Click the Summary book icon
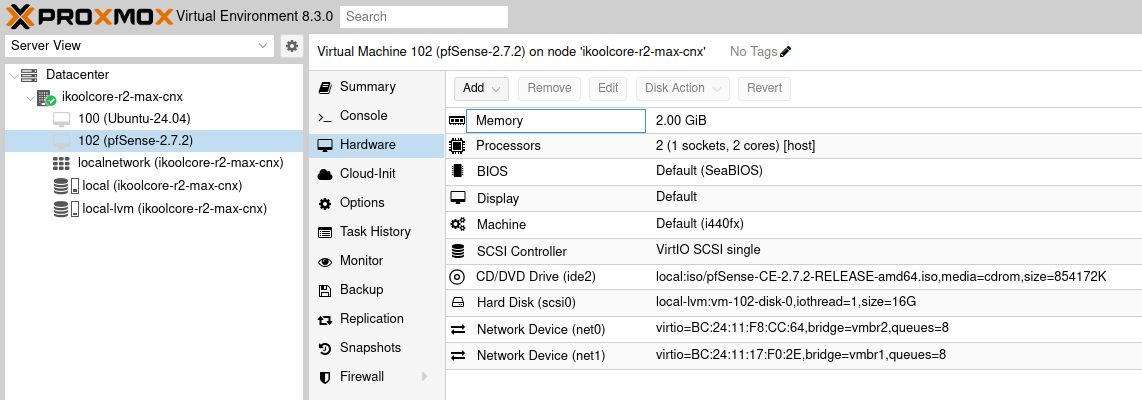1142x400 pixels. point(326,87)
